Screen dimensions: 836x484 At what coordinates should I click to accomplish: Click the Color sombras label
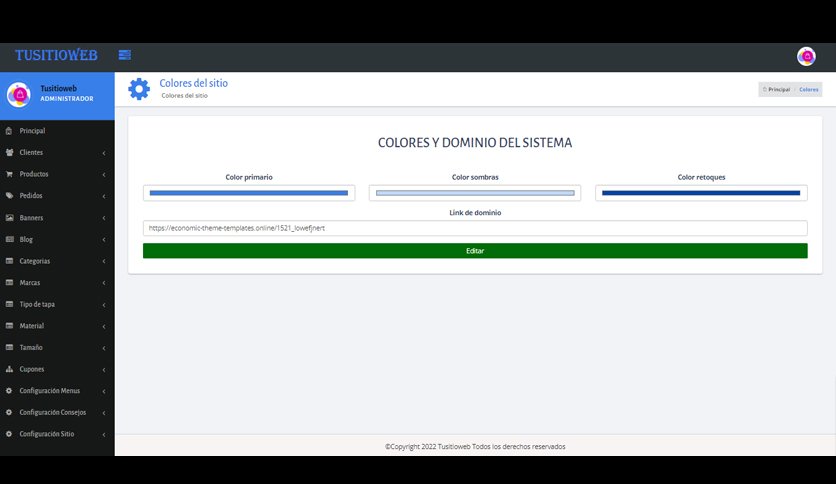(x=475, y=177)
